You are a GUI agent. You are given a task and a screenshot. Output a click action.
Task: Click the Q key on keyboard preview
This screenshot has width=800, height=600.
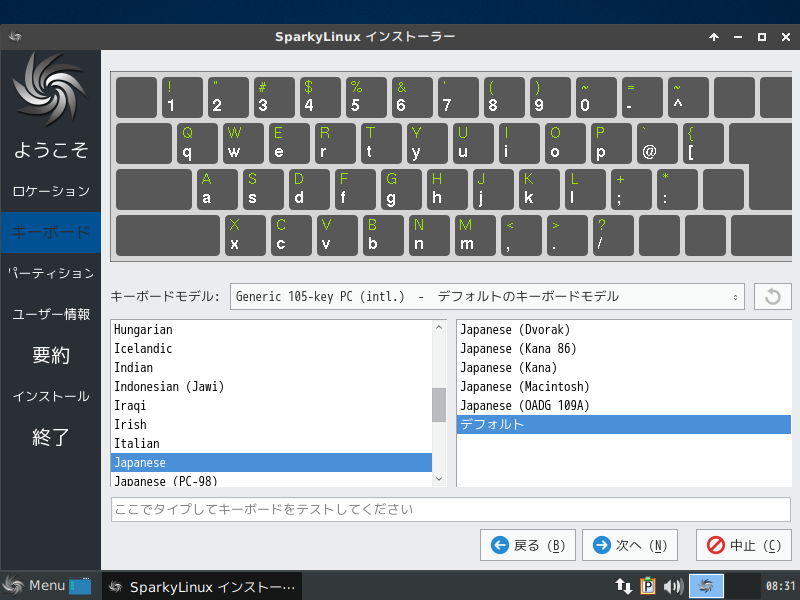197,143
